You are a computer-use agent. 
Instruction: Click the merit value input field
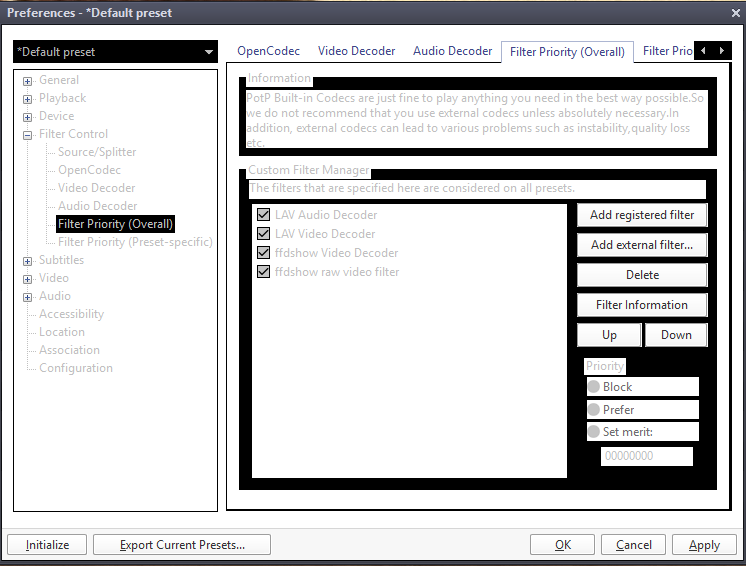[646, 456]
